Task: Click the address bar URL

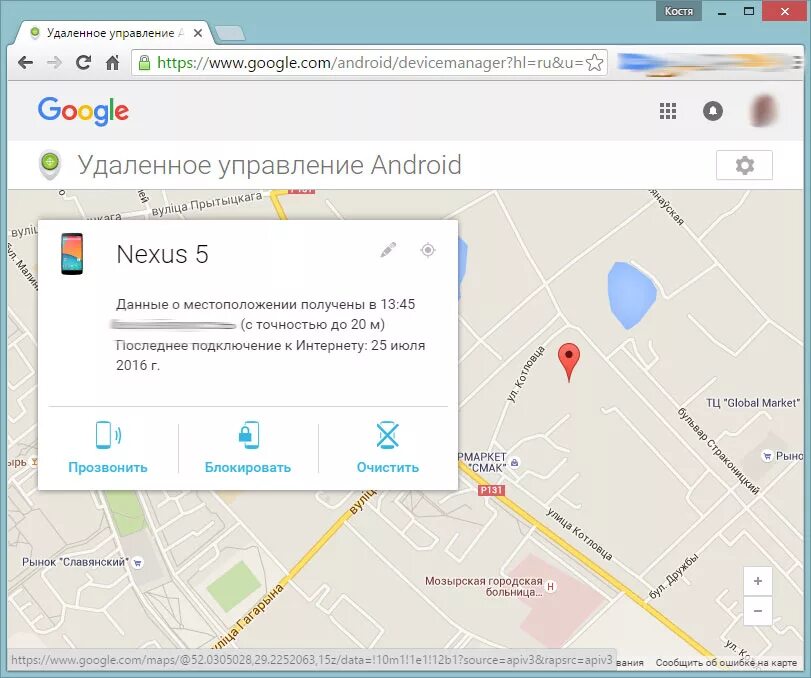Action: (x=370, y=63)
